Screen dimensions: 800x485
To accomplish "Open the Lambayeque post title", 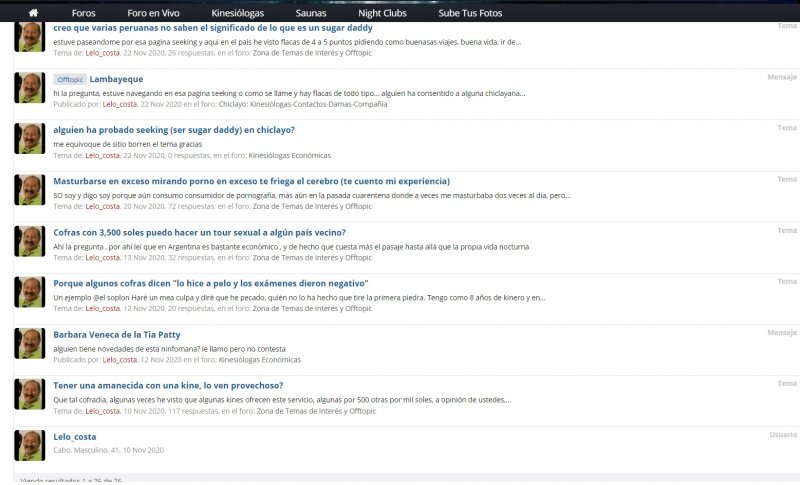I will (x=116, y=79).
